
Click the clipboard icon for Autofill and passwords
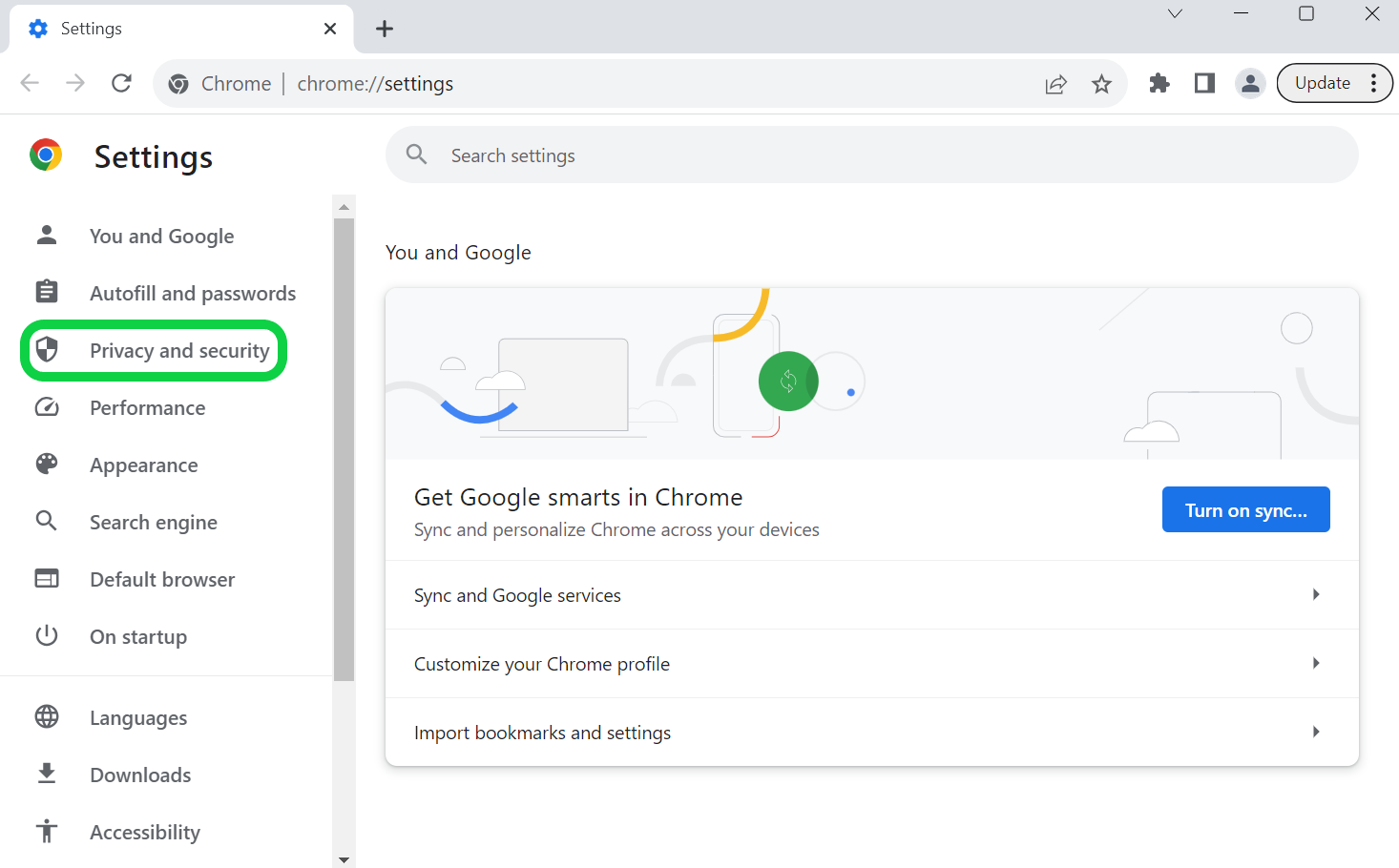[47, 291]
